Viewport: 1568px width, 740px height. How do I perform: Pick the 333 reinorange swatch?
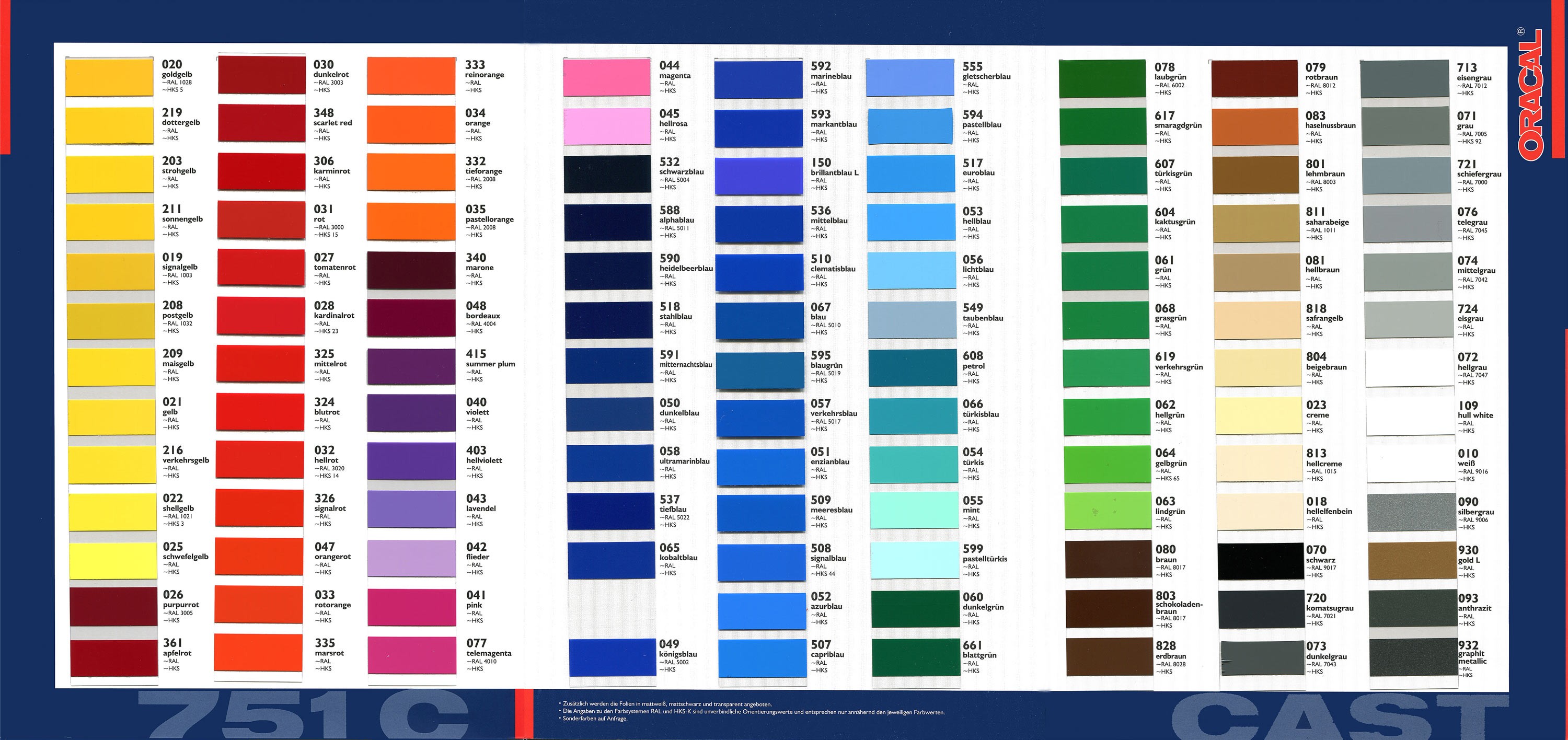coord(411,76)
